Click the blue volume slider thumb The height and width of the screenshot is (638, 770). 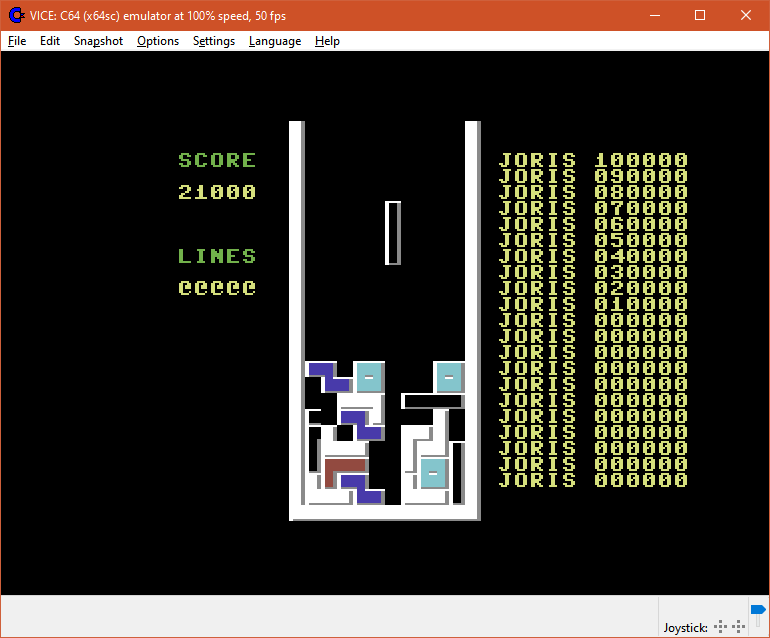point(758,610)
